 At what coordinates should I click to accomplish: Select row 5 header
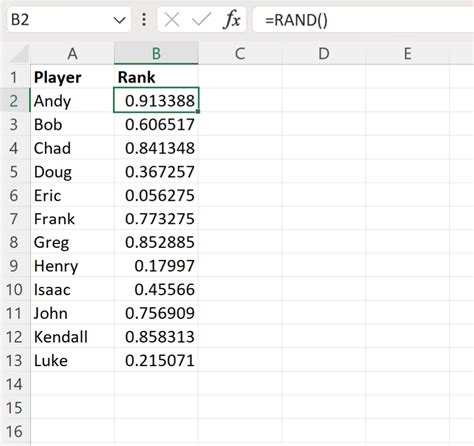(15, 172)
